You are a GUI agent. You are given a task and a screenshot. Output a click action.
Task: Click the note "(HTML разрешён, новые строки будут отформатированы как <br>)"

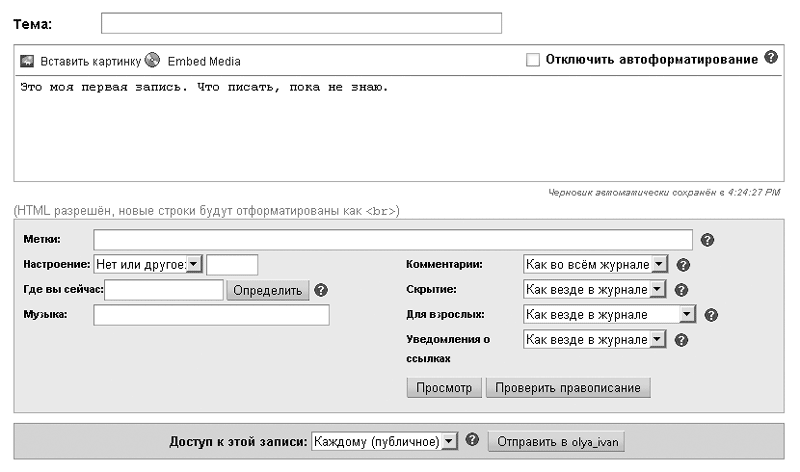point(207,210)
